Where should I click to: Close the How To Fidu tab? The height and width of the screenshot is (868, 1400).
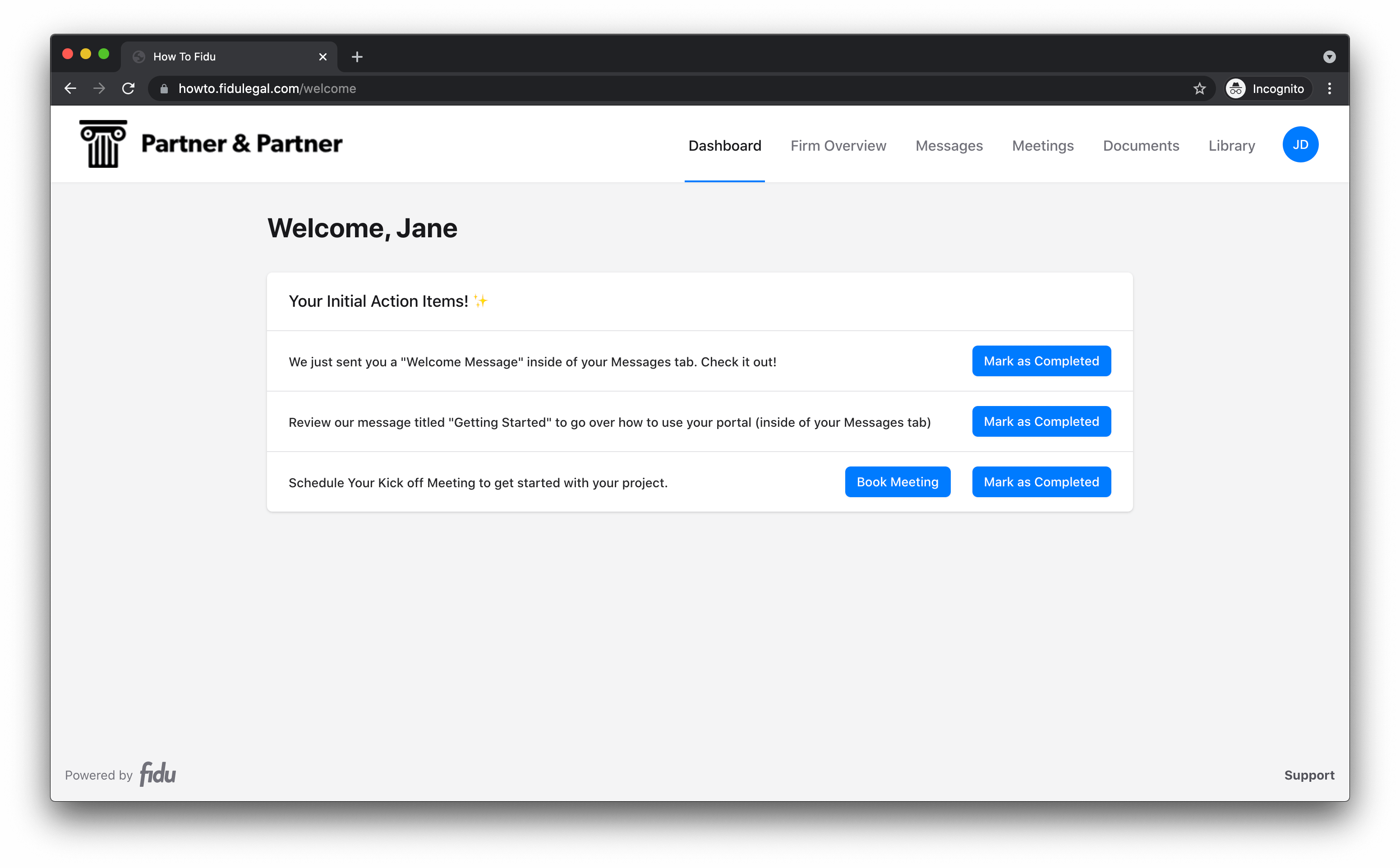(322, 57)
